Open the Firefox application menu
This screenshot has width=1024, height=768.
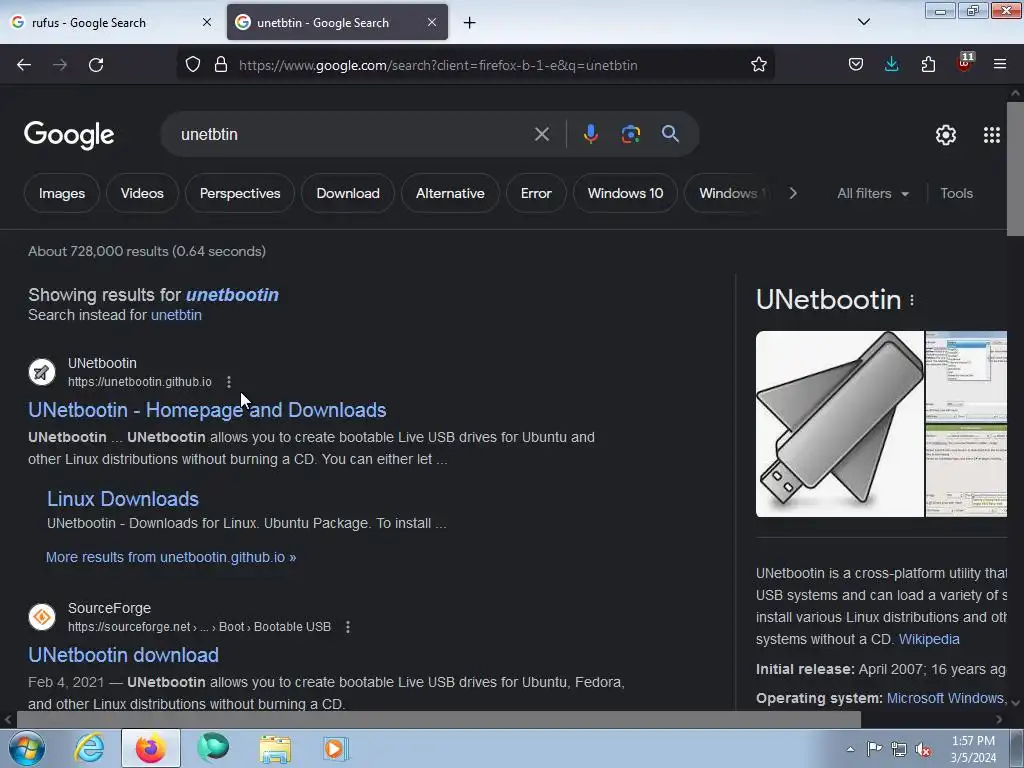point(1000,65)
